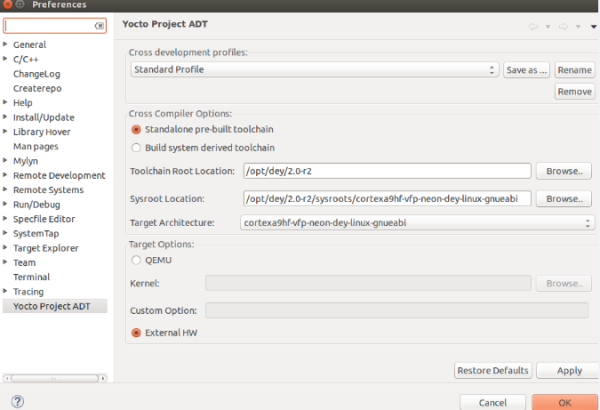
Task: Expand the Remote Systems node
Action: (x=5, y=189)
